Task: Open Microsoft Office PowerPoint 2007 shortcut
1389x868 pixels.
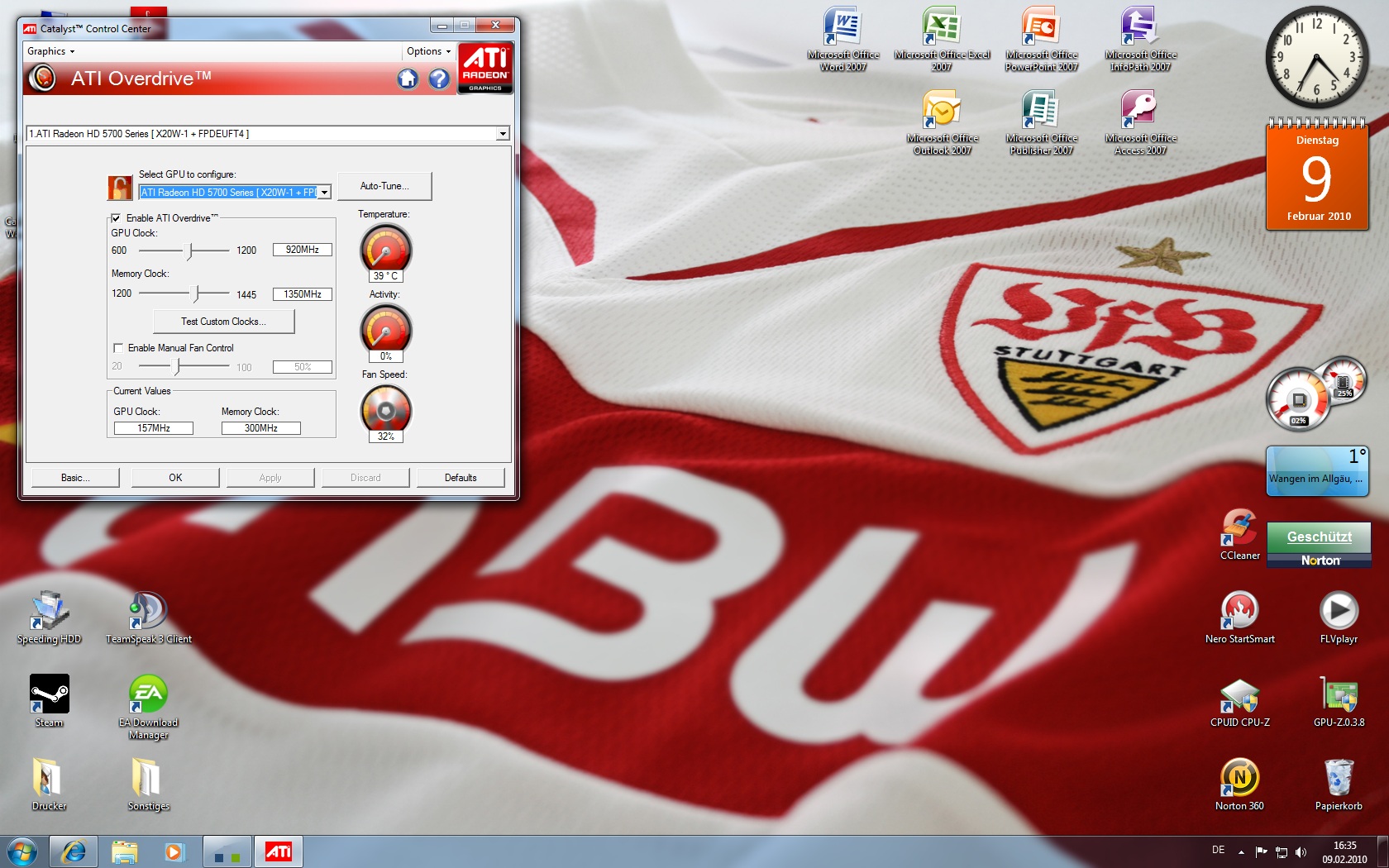Action: (1042, 38)
